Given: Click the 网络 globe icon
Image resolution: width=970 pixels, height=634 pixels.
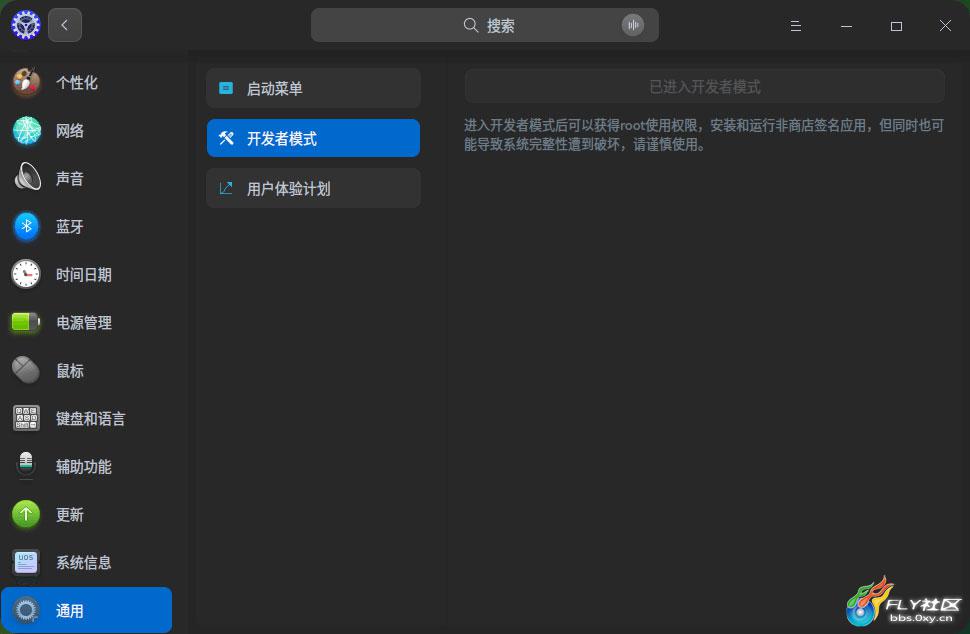Looking at the screenshot, I should (27, 131).
